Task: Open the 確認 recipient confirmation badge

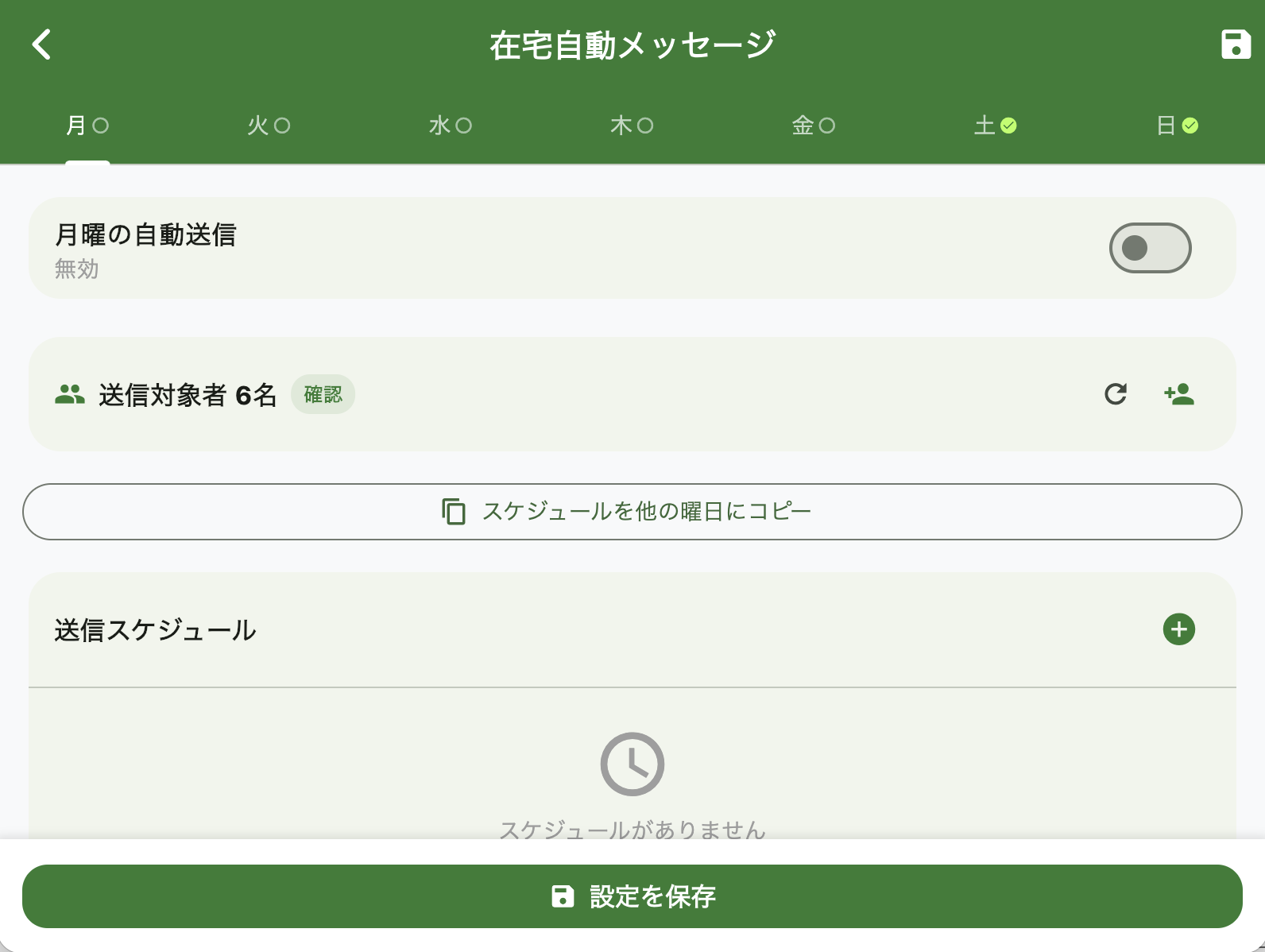Action: 323,393
